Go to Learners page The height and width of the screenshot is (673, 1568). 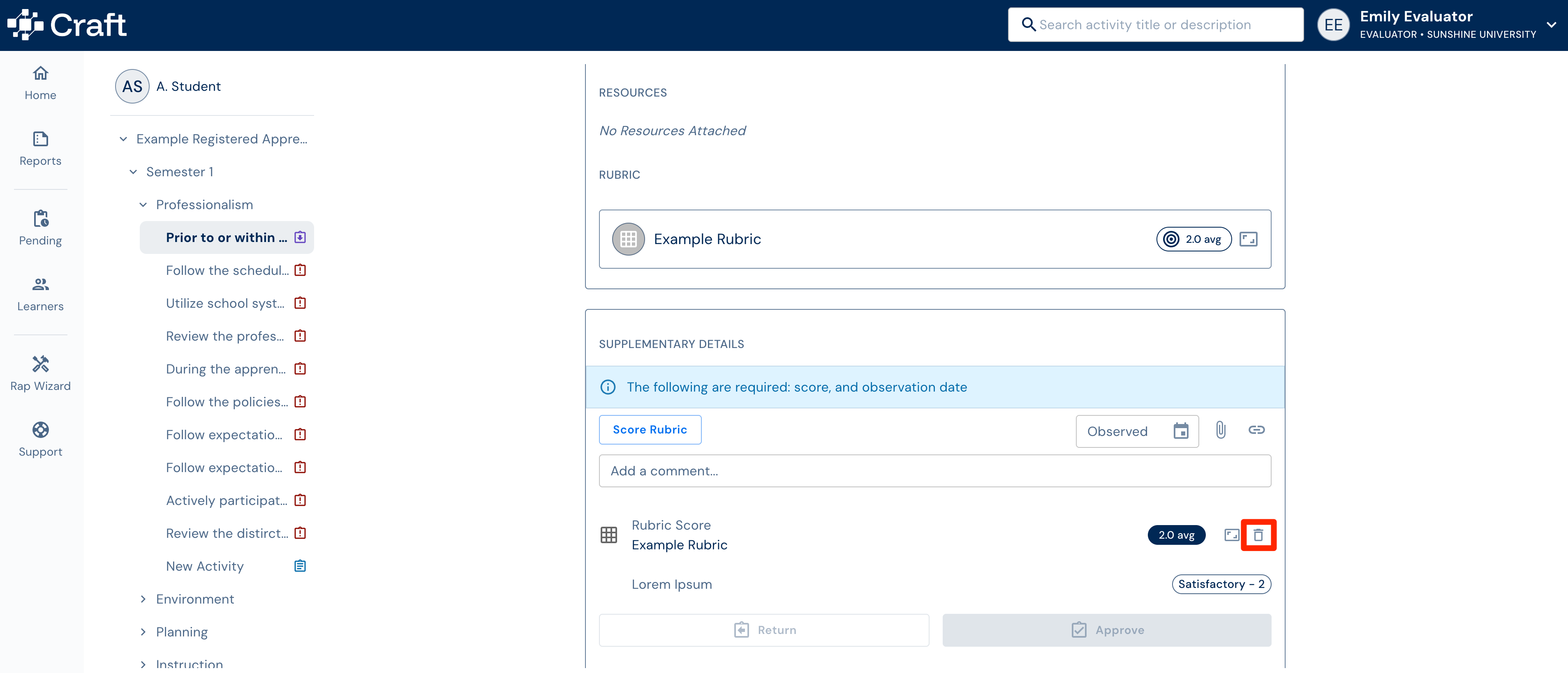point(40,294)
